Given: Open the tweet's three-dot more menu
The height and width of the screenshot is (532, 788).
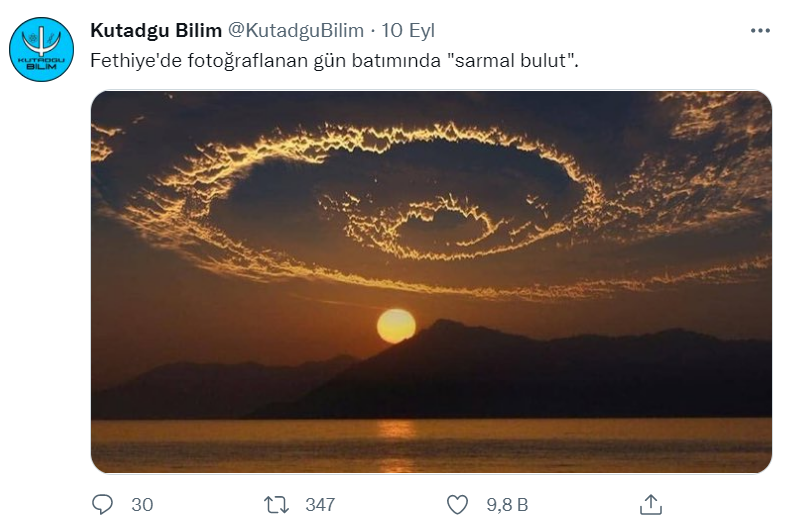Looking at the screenshot, I should click(x=761, y=30).
